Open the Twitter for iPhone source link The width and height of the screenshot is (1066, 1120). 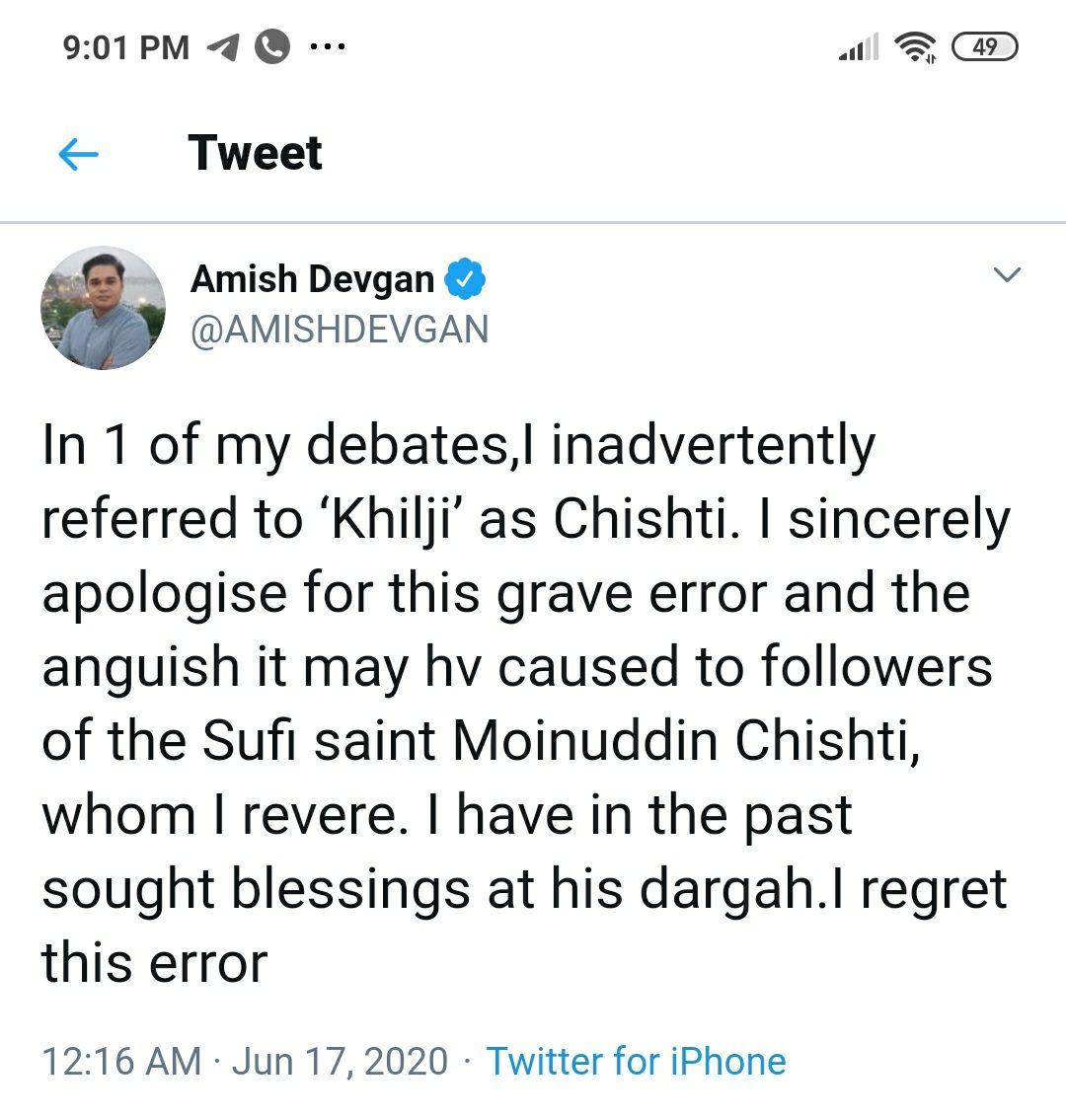tap(637, 1062)
